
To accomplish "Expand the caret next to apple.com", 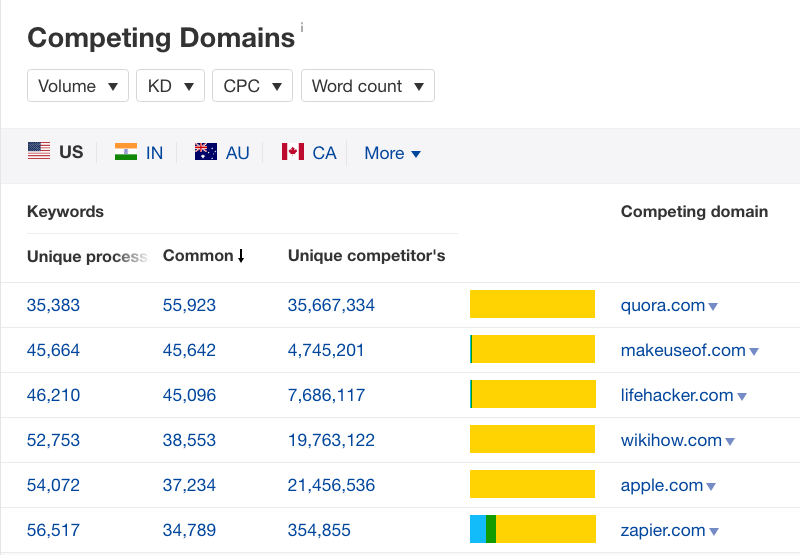I will (711, 487).
